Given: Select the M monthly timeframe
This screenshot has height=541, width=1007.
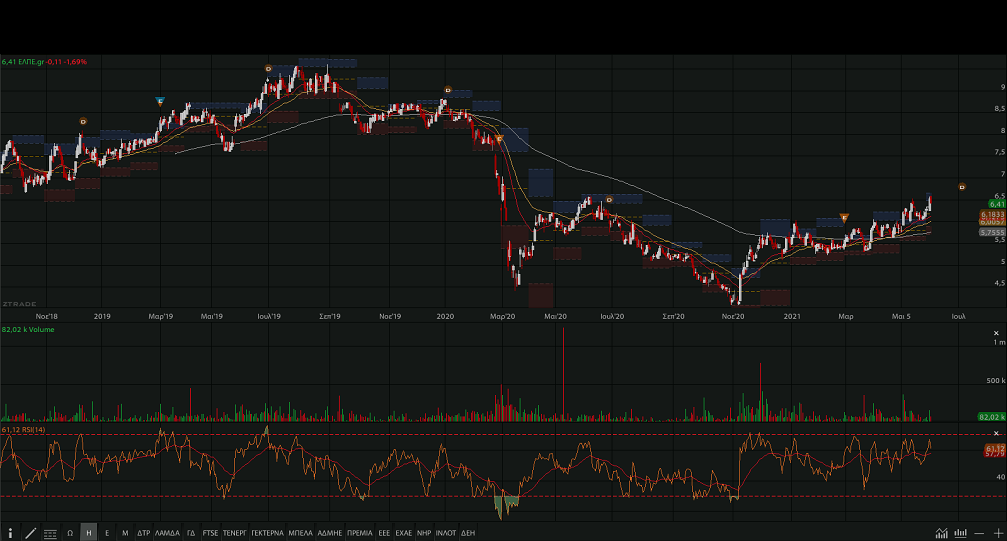Looking at the screenshot, I should pos(125,533).
